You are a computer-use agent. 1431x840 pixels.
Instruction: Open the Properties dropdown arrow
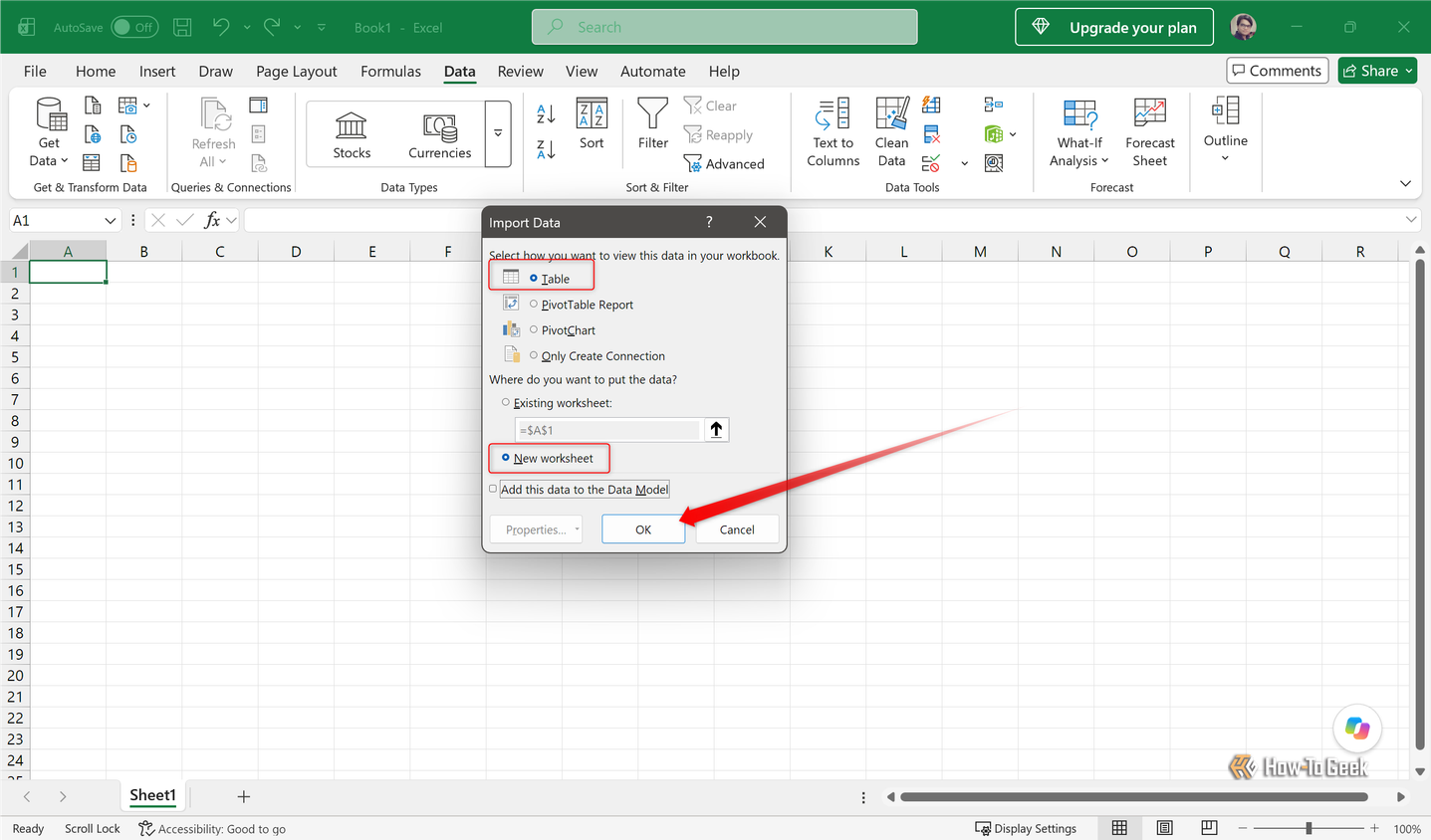578,529
